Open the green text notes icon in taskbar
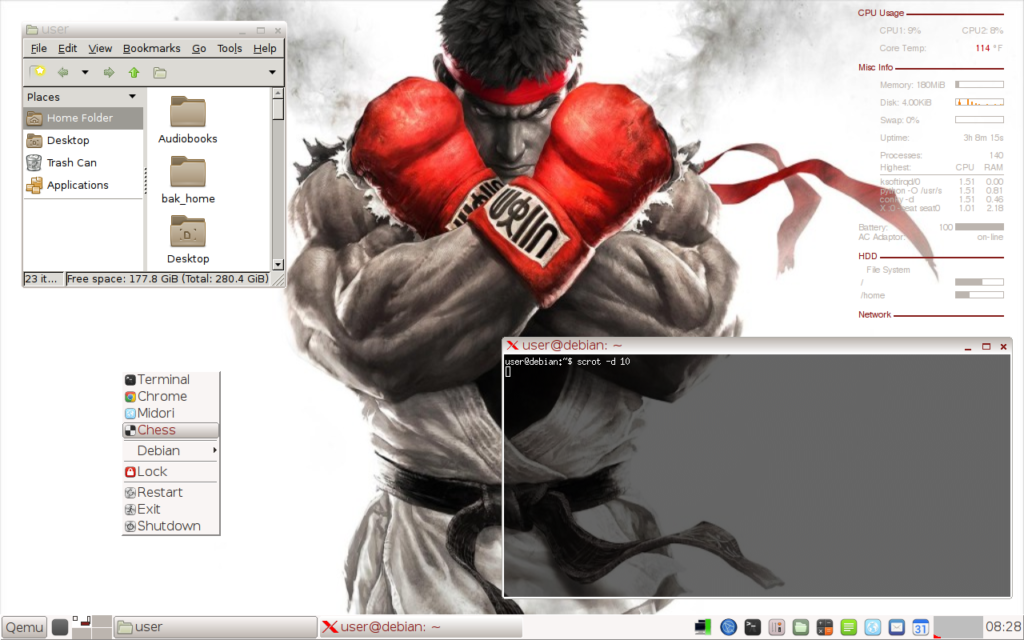Screen dimensions: 1024x640 [x=849, y=627]
